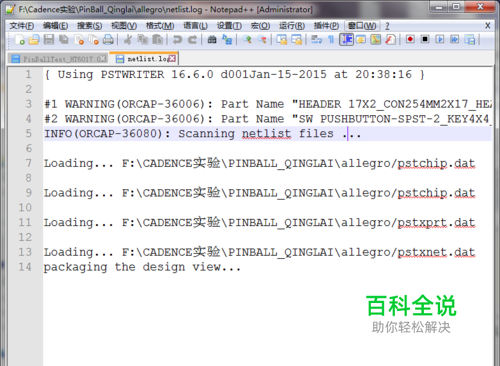Viewport: 500px width, 366px height.
Task: Click the '#1 WARNING(ORCAP-36006)' line
Action: point(268,104)
